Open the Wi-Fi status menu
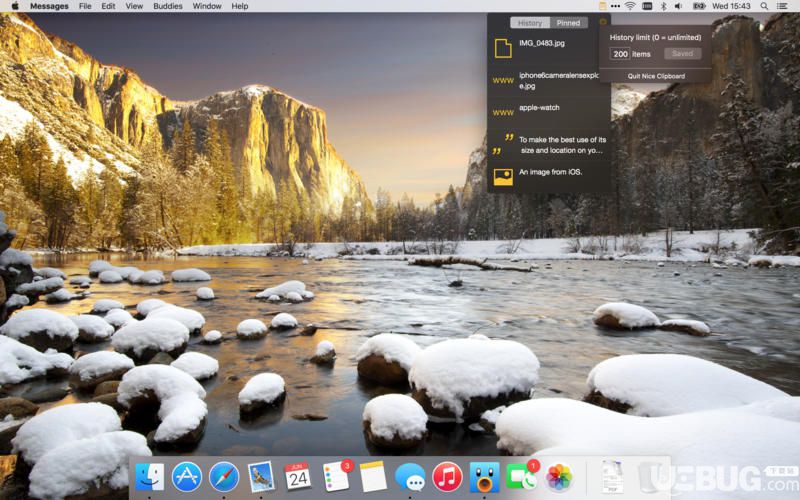Image resolution: width=800 pixels, height=500 pixels. [631, 6]
